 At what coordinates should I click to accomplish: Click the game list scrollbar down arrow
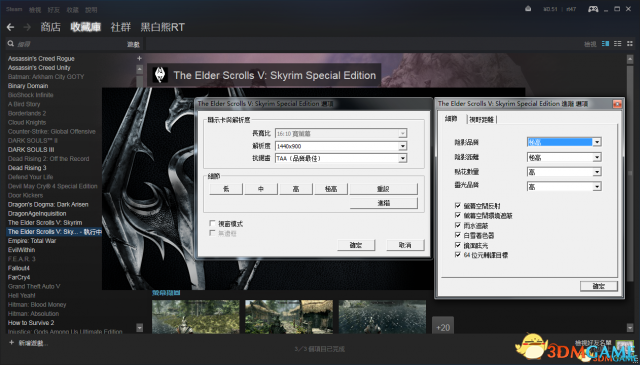click(x=140, y=327)
